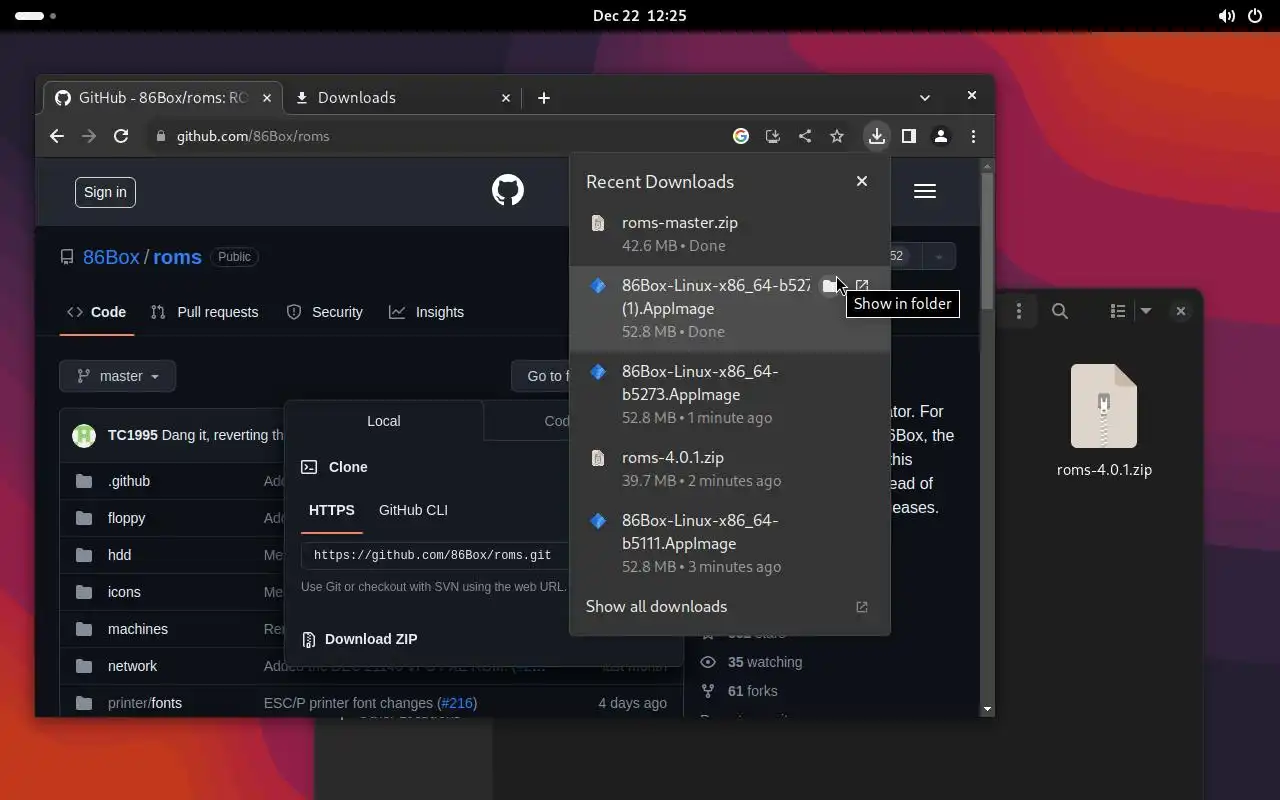Open the Pull requests tab
This screenshot has height=800, width=1280.
point(204,312)
